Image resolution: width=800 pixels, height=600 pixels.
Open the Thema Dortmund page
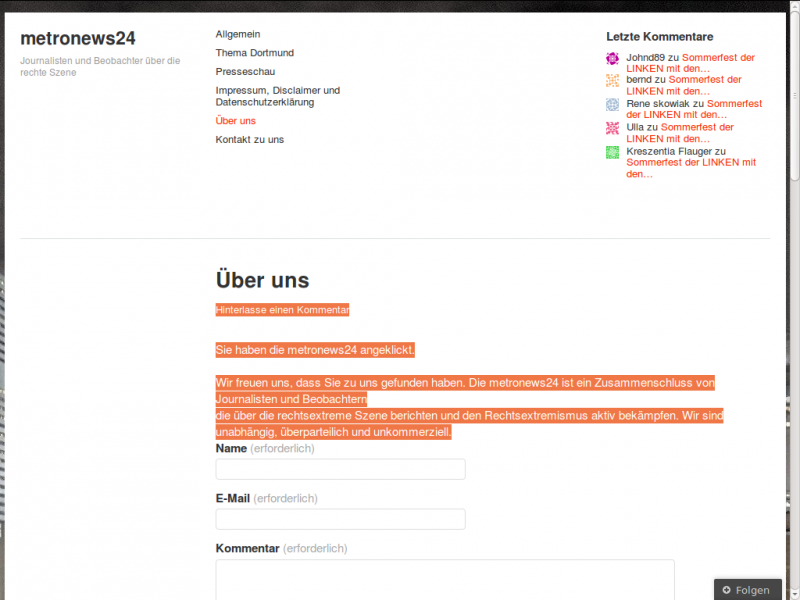(x=254, y=53)
